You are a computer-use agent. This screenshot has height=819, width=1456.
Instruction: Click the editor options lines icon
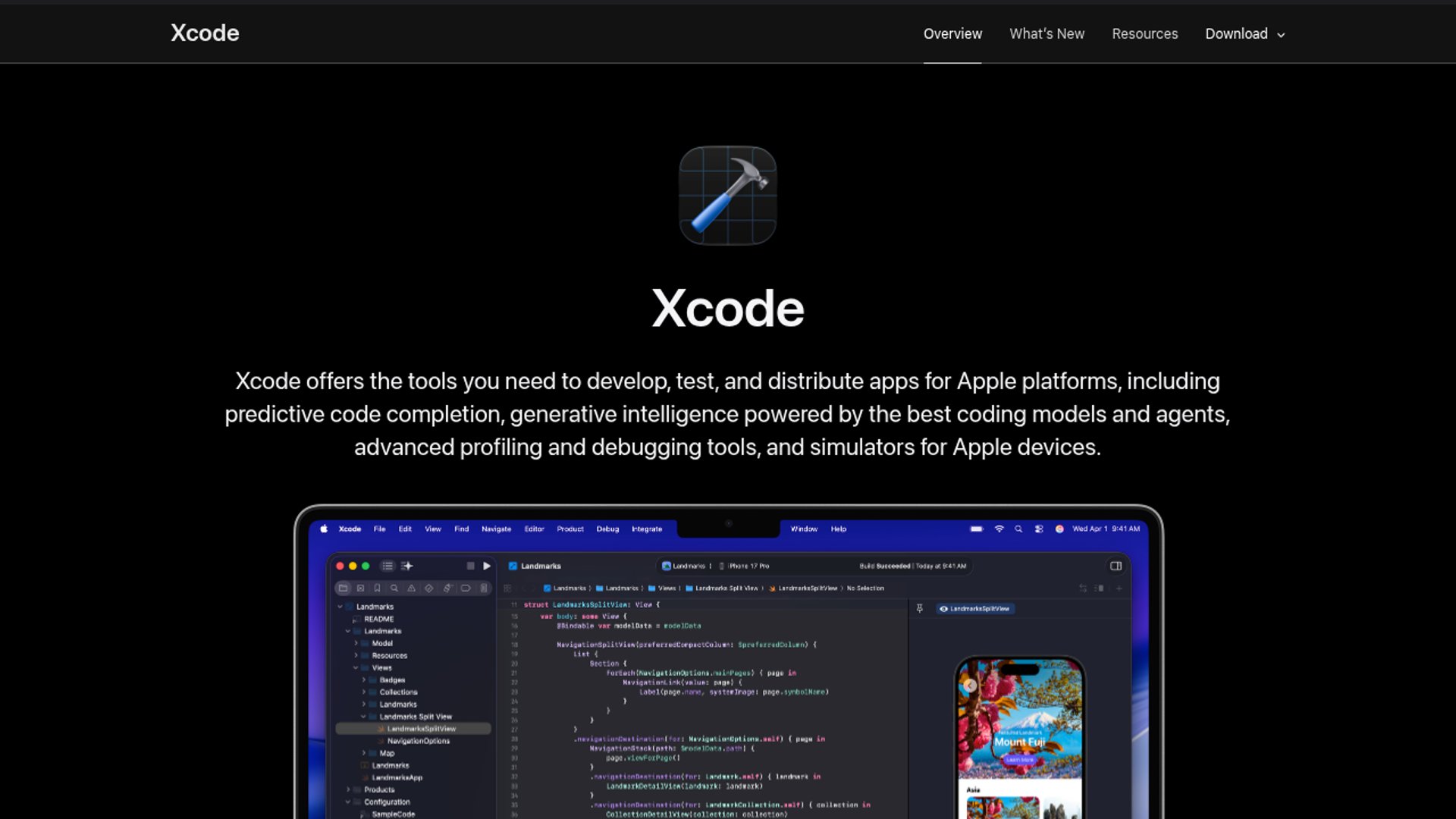[x=1099, y=588]
